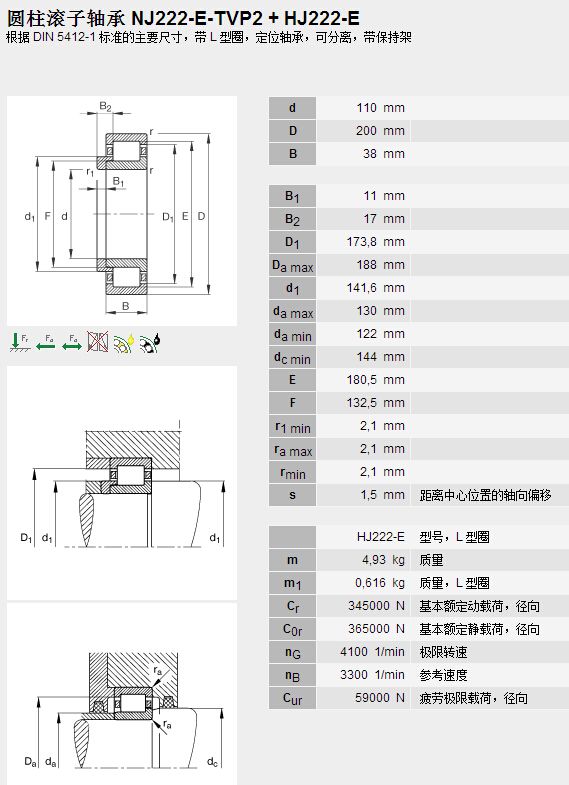Viewport: 569px width, 785px height.
Task: Select the da min value 122 mm
Action: coord(380,334)
